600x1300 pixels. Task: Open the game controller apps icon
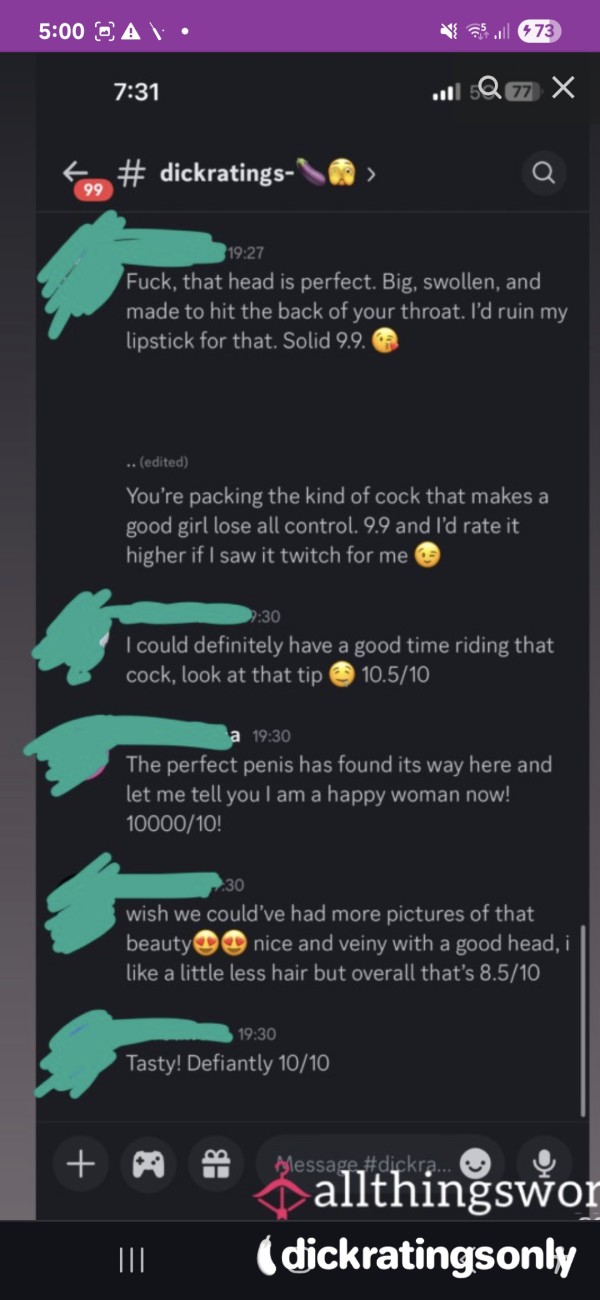148,1163
